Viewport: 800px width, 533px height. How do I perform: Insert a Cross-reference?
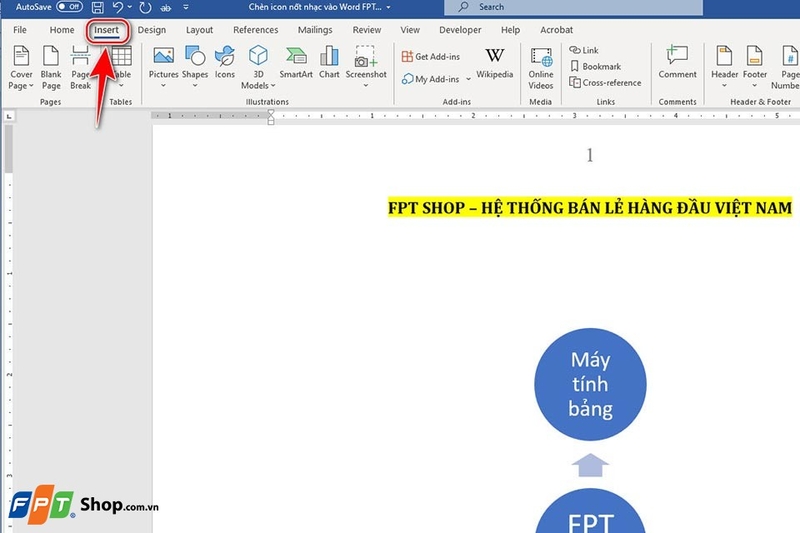coord(605,83)
